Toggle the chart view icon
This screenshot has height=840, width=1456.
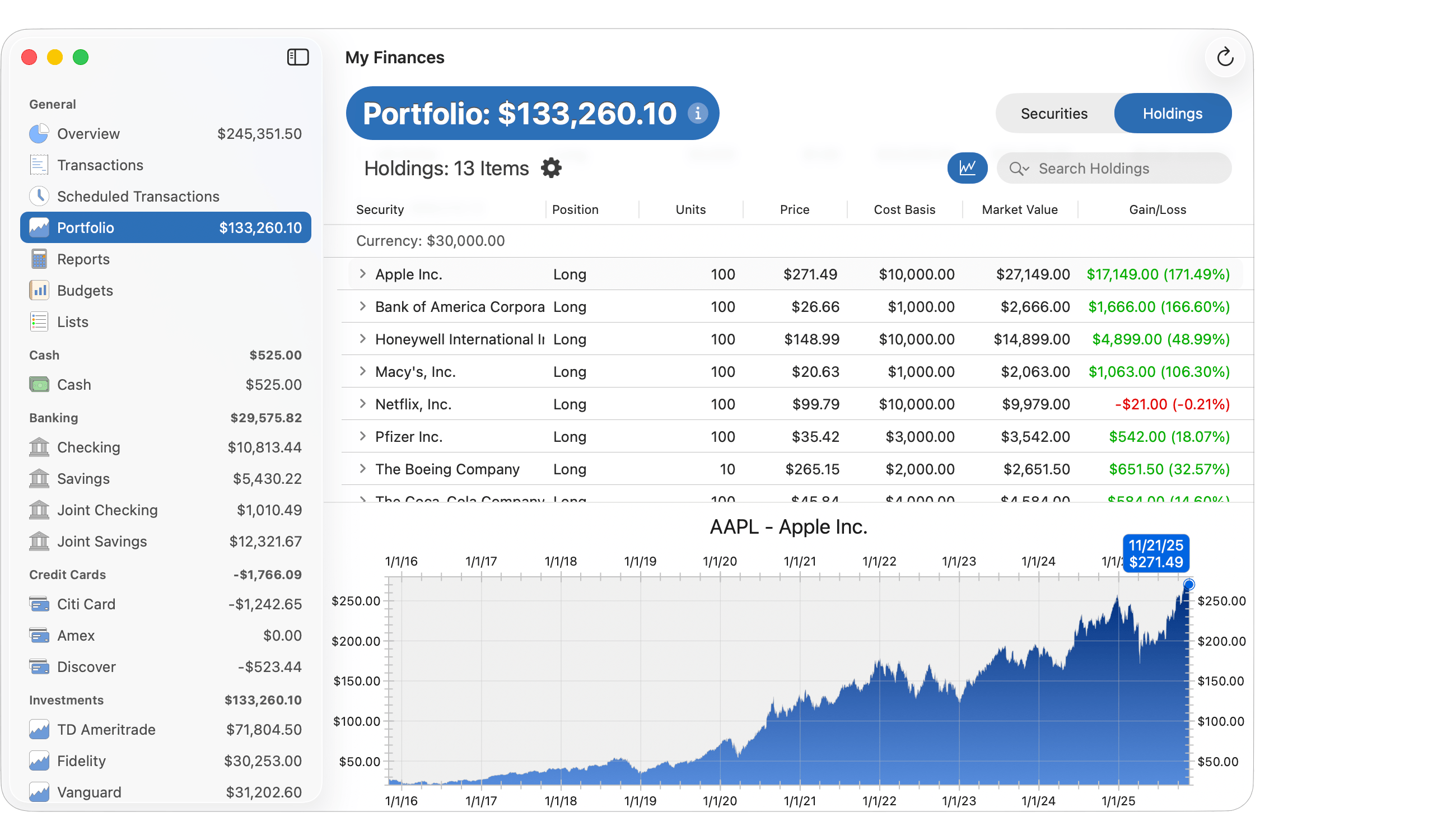click(x=967, y=168)
